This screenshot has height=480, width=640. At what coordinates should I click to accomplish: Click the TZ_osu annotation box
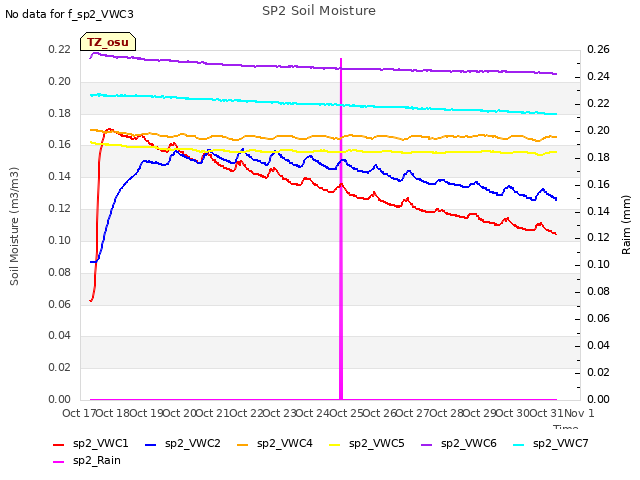click(108, 42)
